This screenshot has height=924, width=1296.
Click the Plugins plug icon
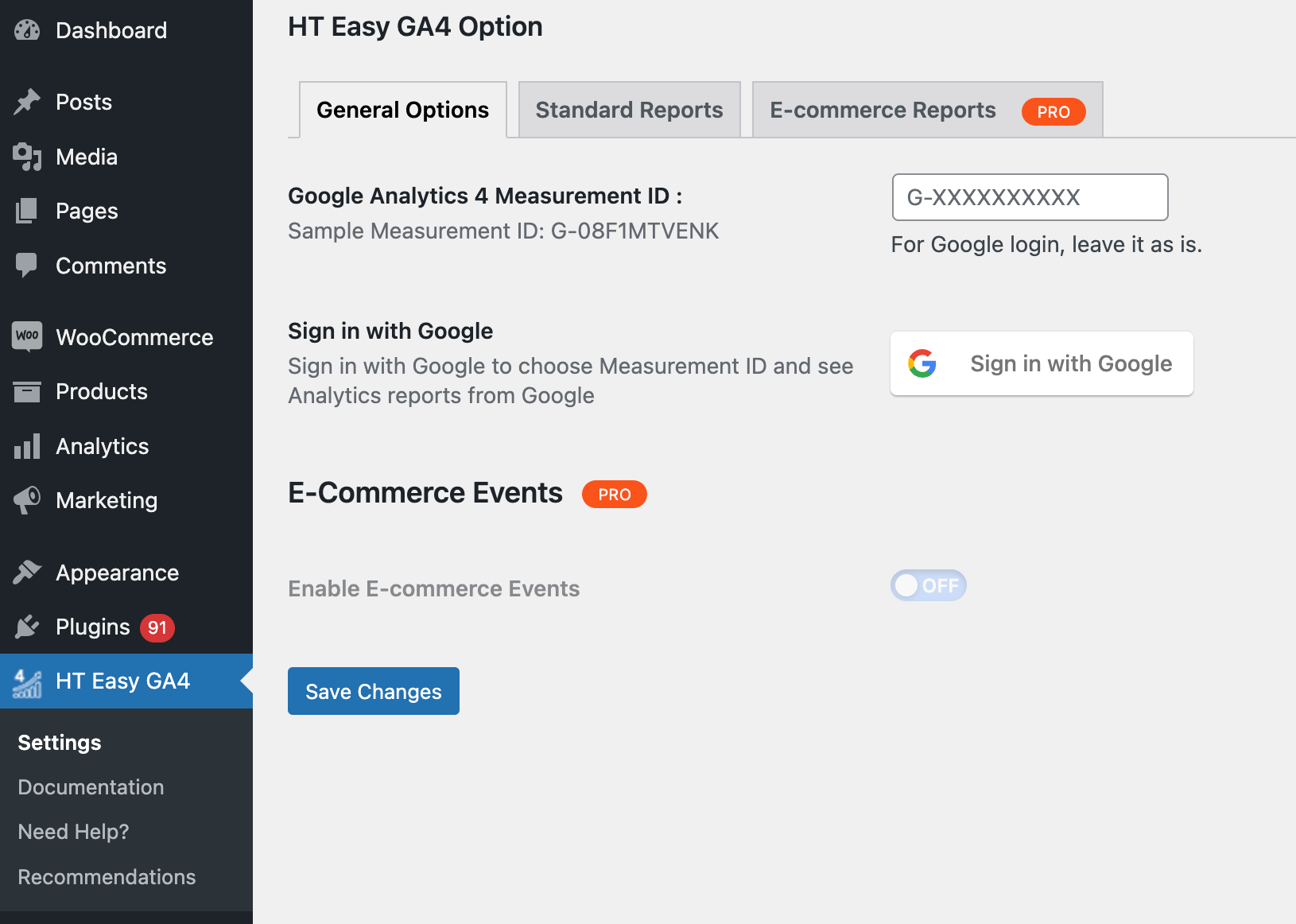pyautogui.click(x=27, y=627)
